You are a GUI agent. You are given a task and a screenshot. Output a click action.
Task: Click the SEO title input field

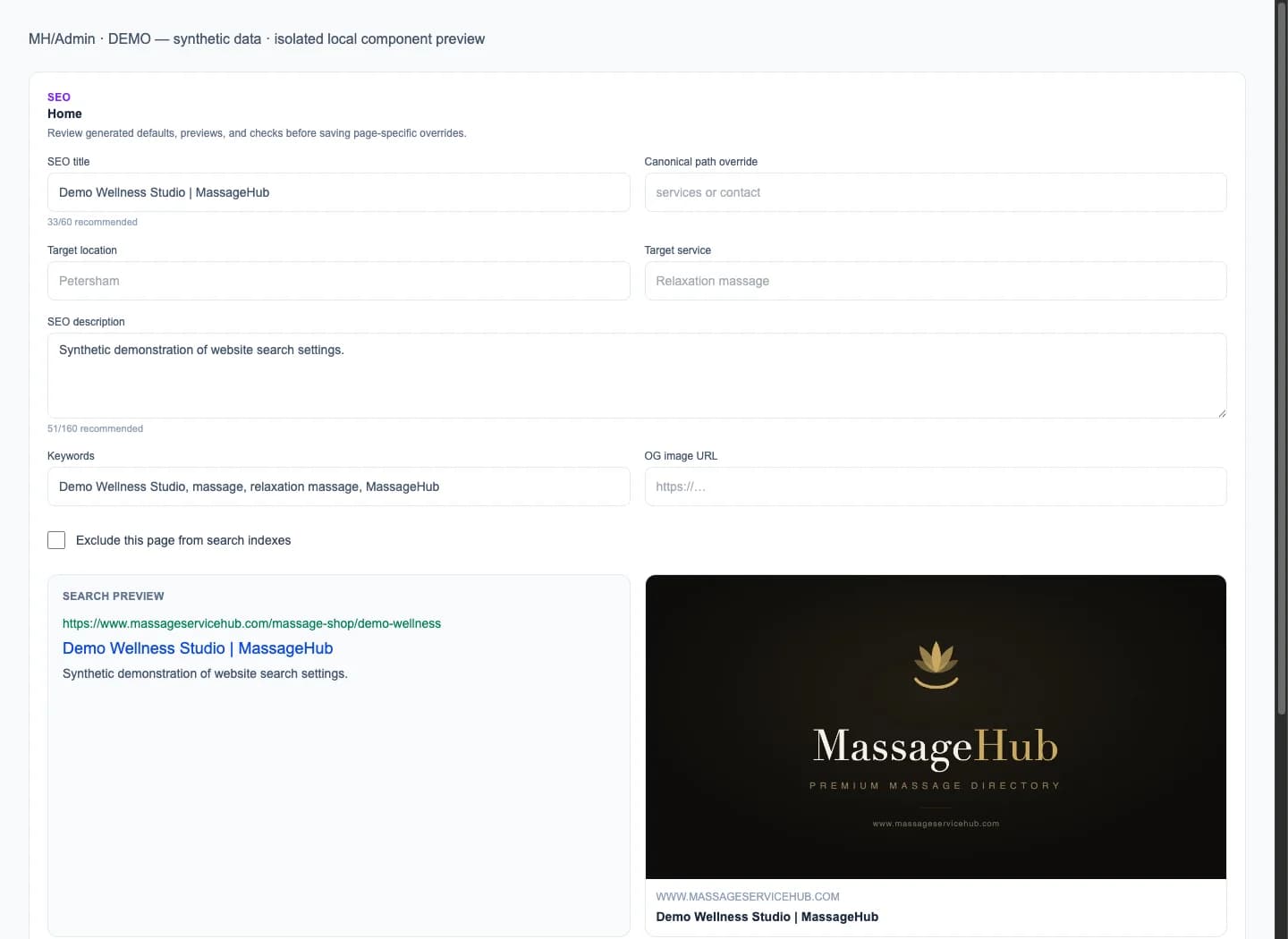coord(338,192)
